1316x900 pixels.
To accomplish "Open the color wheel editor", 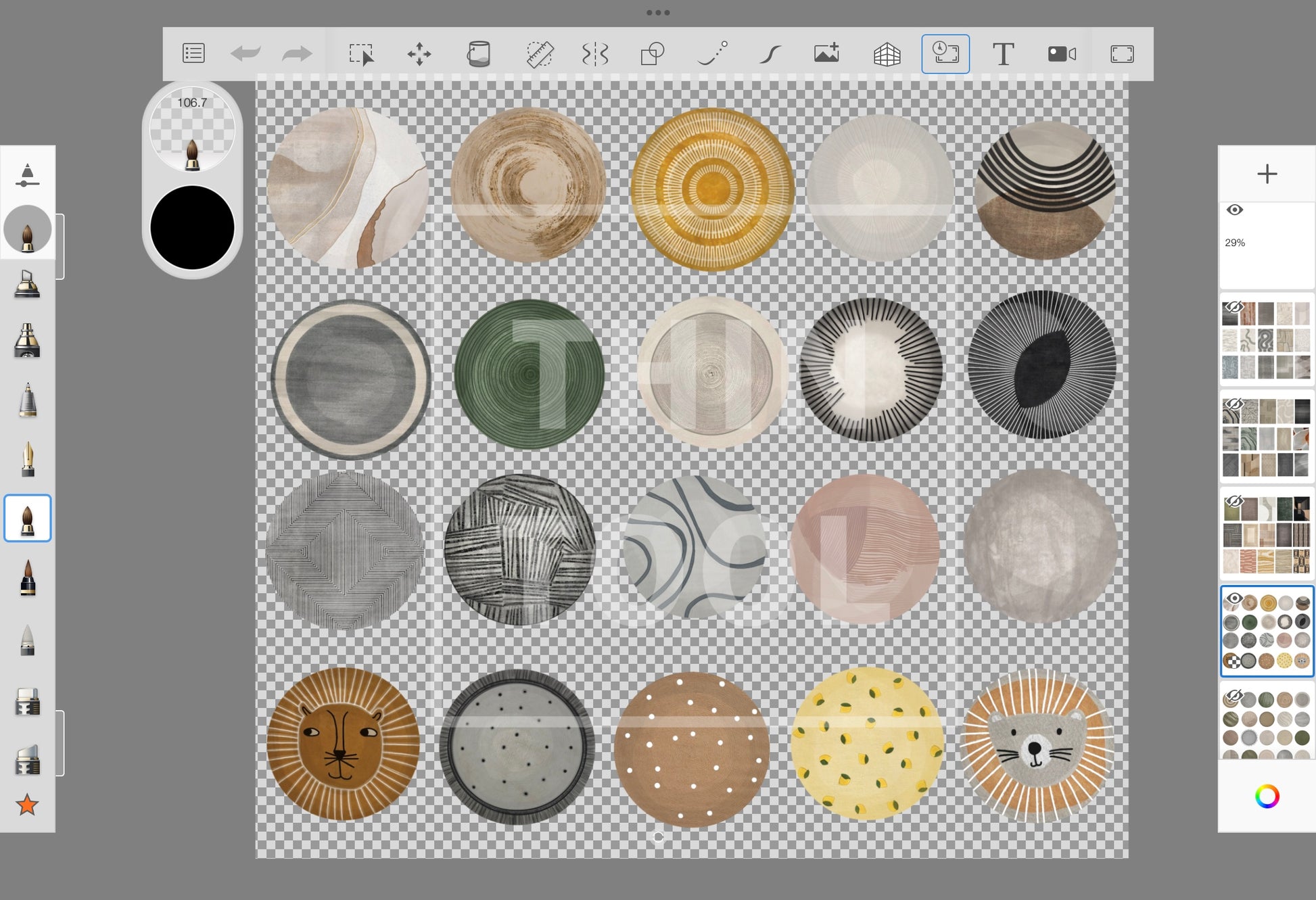I will click(x=1267, y=796).
